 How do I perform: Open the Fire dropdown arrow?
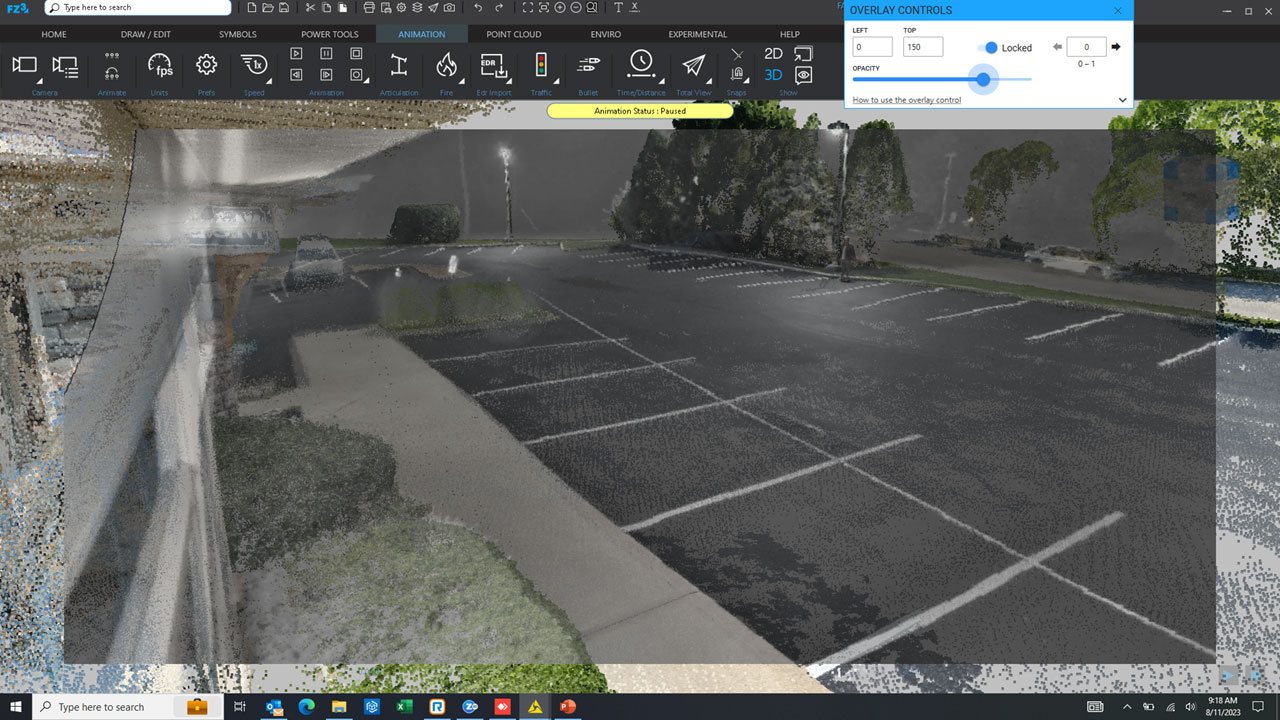460,80
